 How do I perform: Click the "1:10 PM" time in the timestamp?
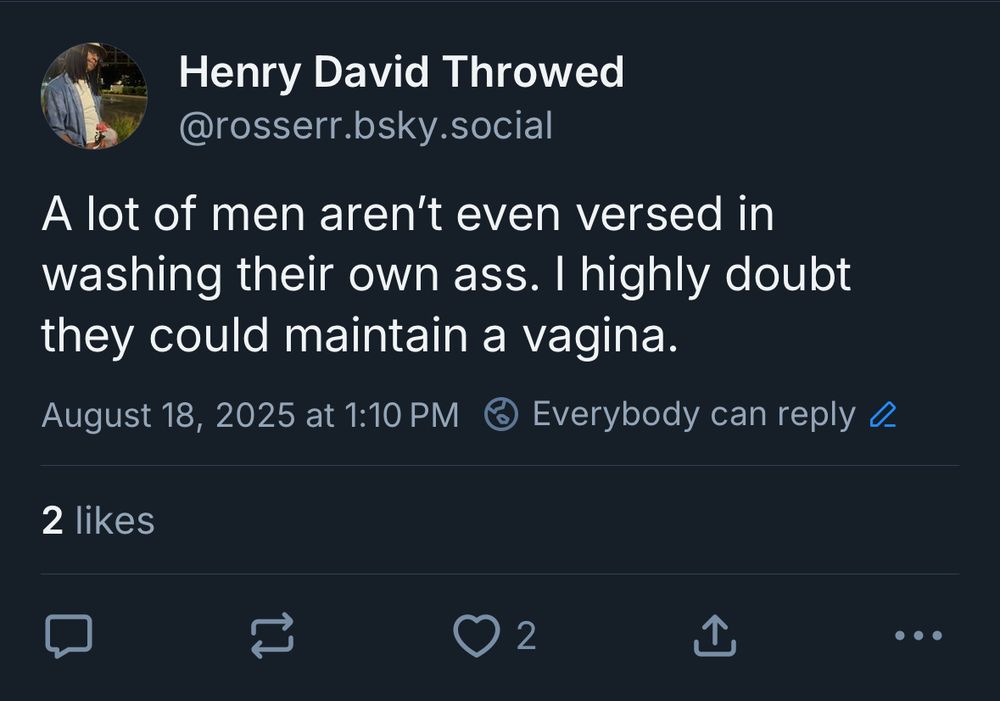400,415
